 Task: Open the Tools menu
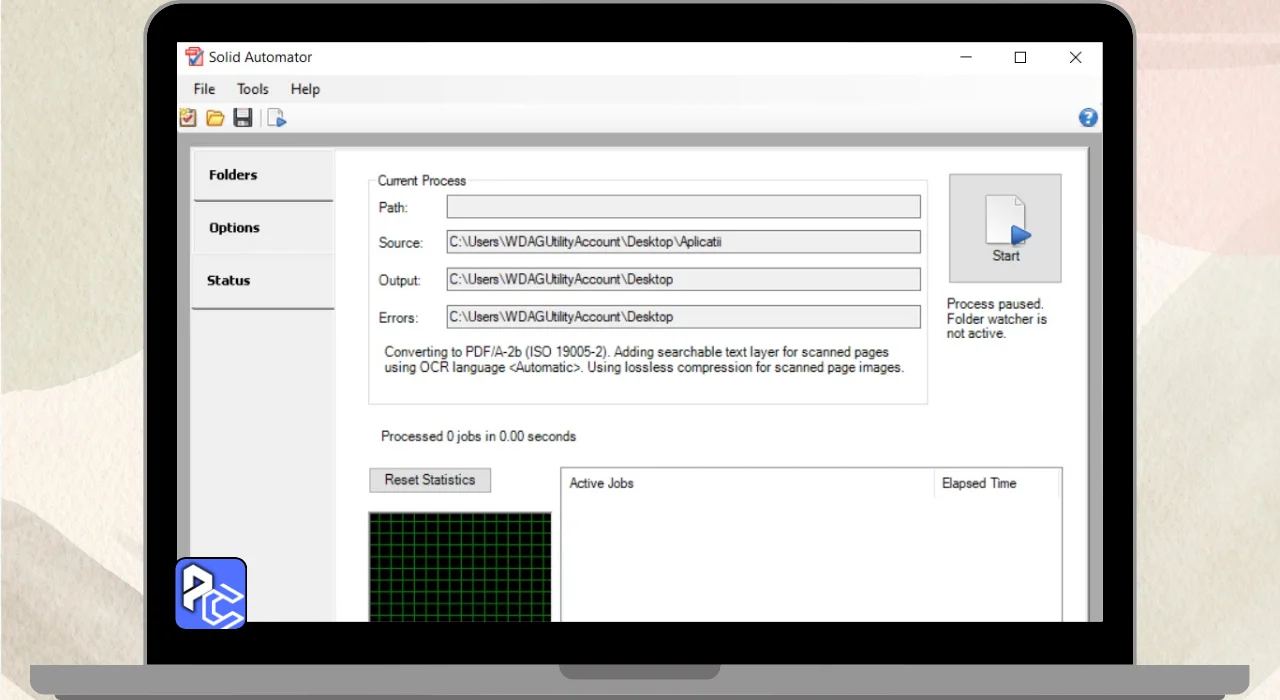(253, 89)
